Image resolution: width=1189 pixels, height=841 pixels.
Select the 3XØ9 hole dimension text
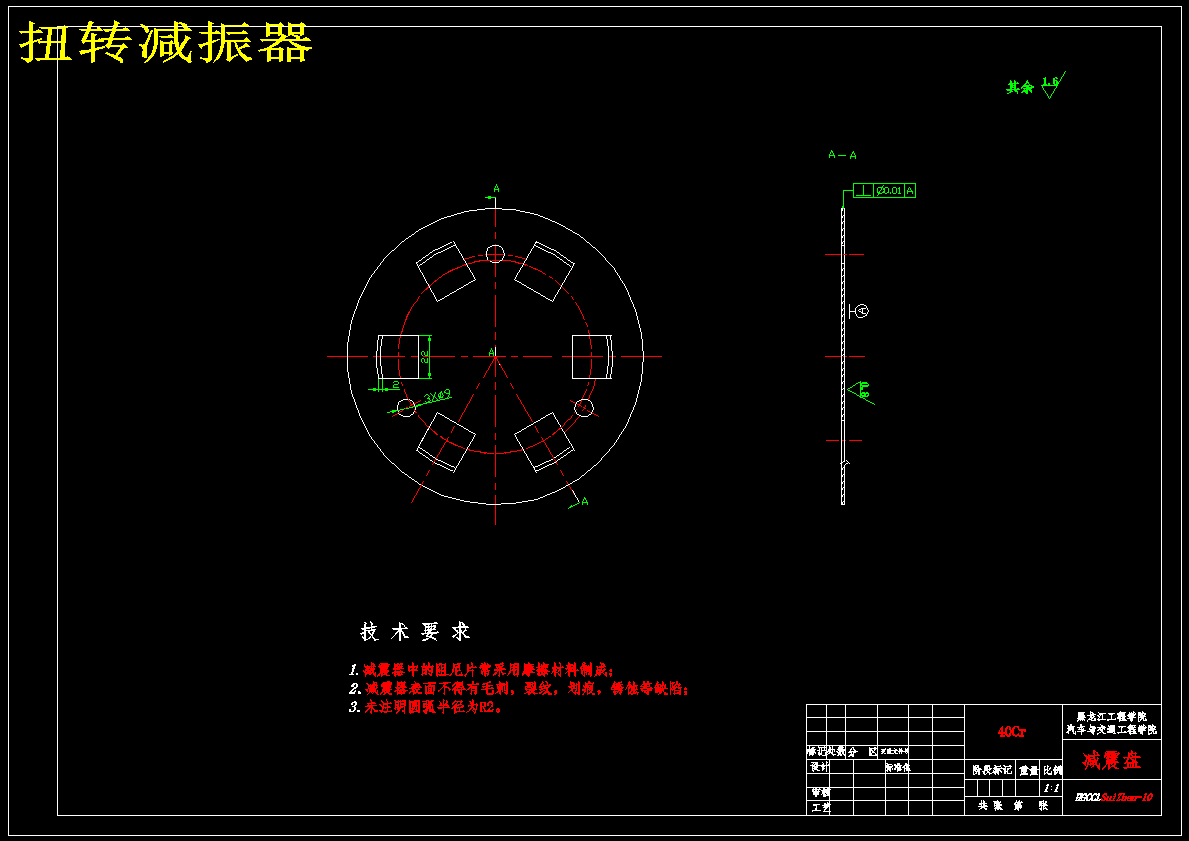click(438, 396)
